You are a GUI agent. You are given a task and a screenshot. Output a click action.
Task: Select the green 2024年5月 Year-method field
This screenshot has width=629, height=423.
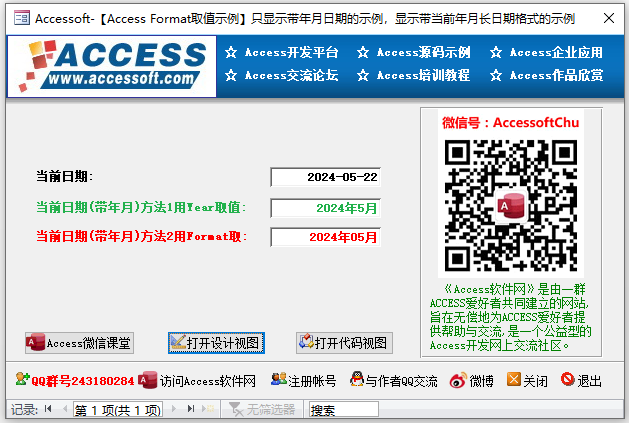[325, 208]
